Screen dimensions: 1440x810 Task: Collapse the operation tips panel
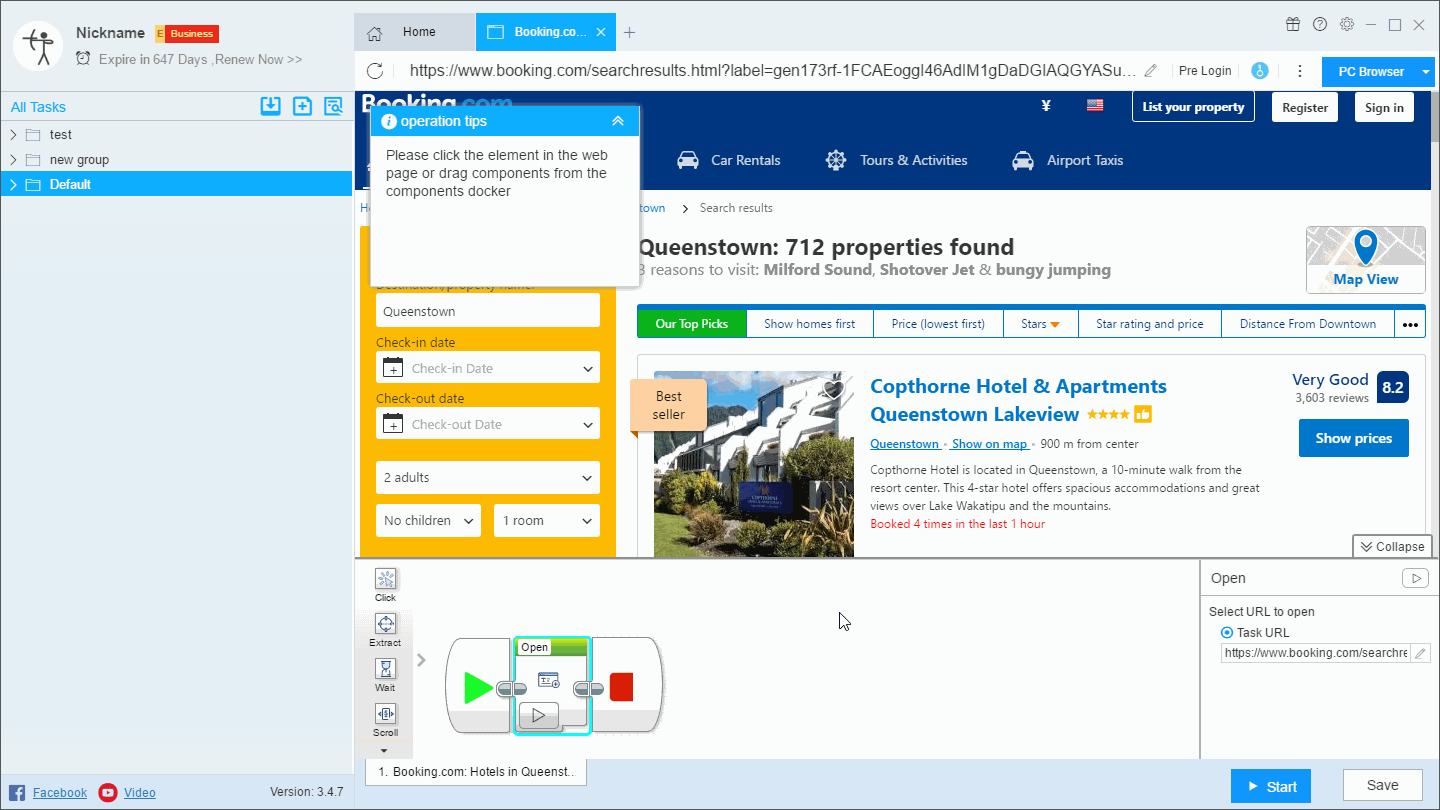pos(618,121)
